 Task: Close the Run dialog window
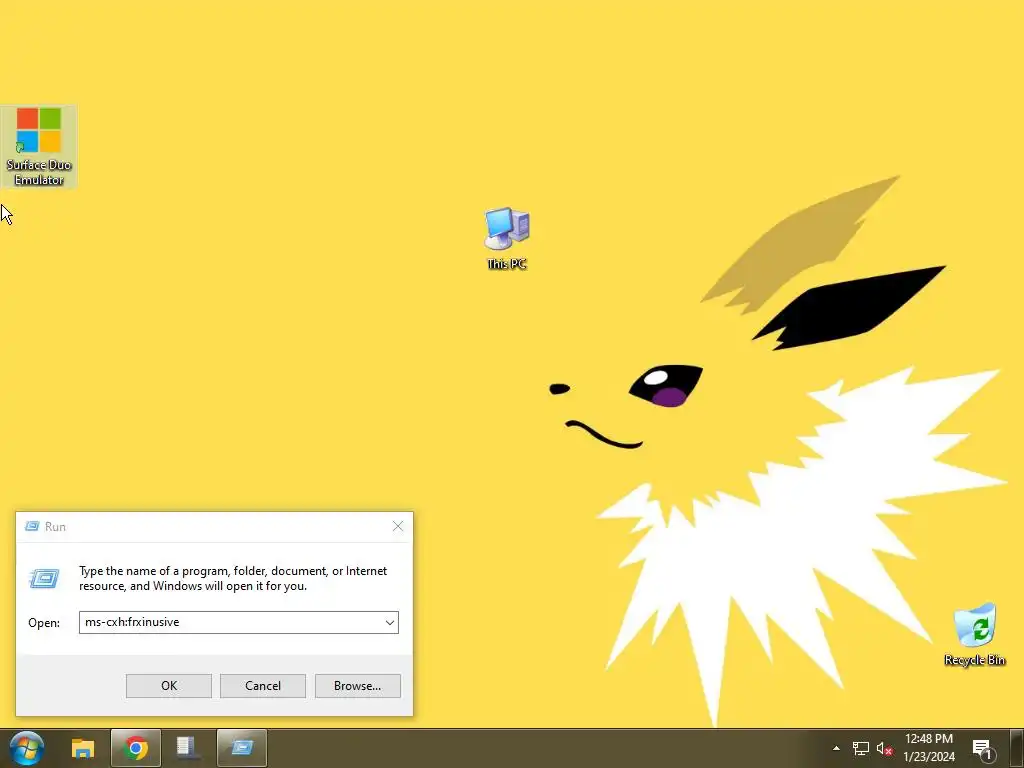(x=398, y=526)
